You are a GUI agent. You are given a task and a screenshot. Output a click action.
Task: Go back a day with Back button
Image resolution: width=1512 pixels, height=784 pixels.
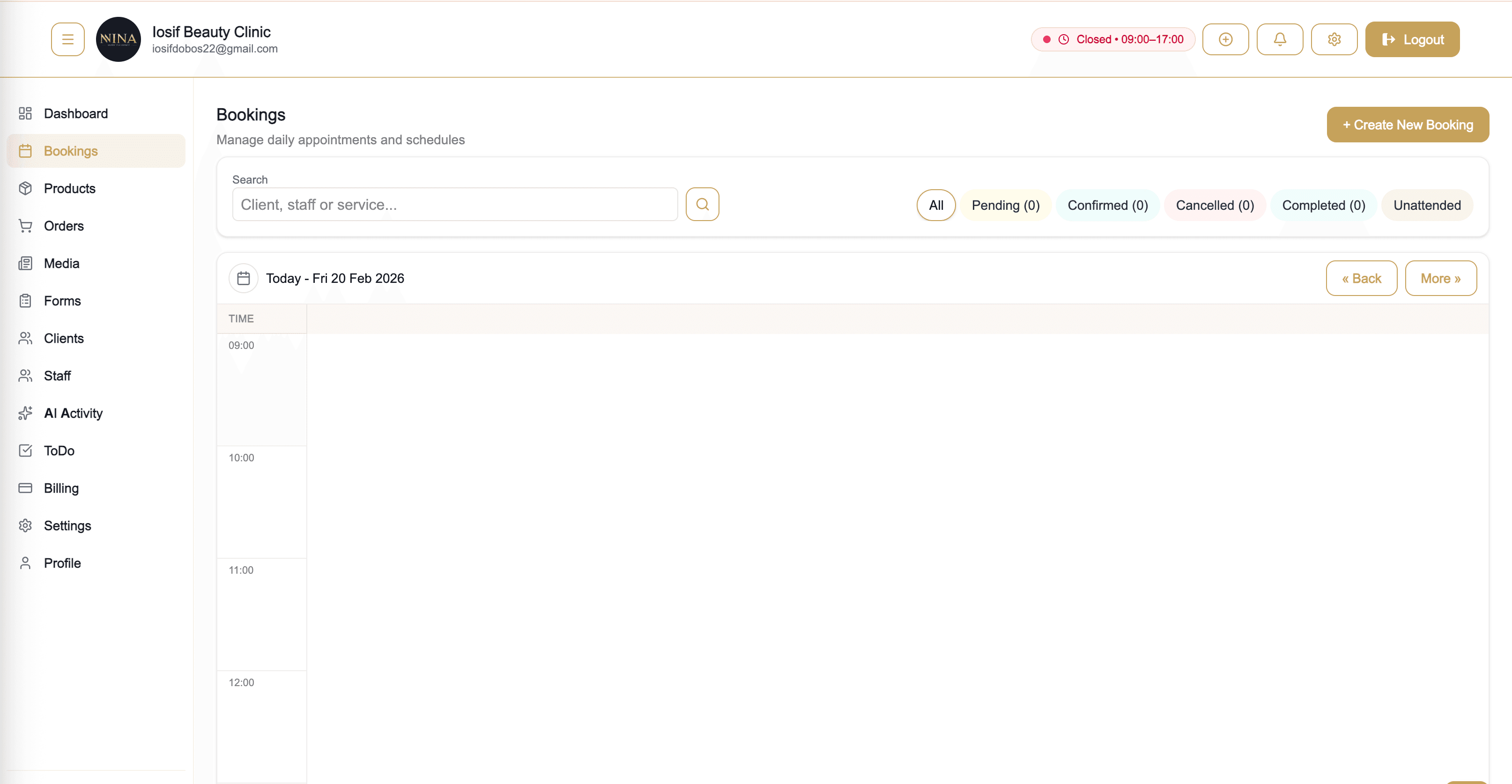1362,278
